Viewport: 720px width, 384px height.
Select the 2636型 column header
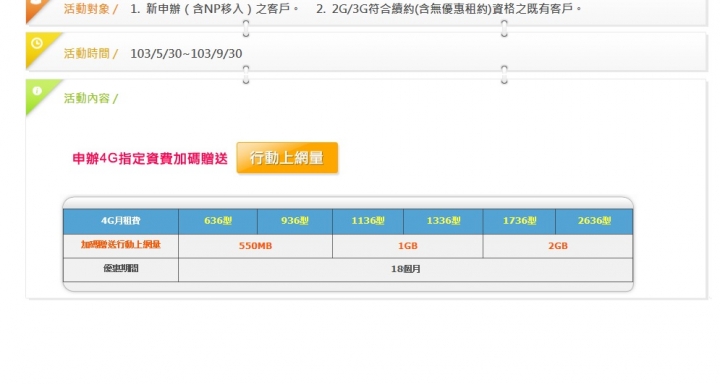pos(594,221)
